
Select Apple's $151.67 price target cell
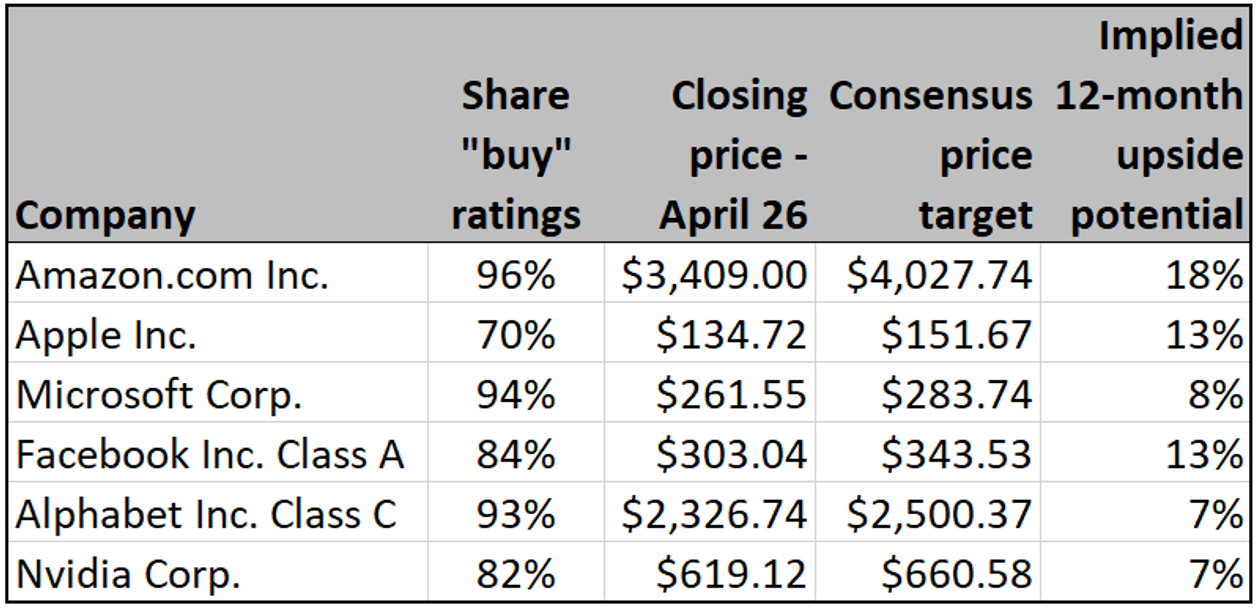click(x=956, y=335)
